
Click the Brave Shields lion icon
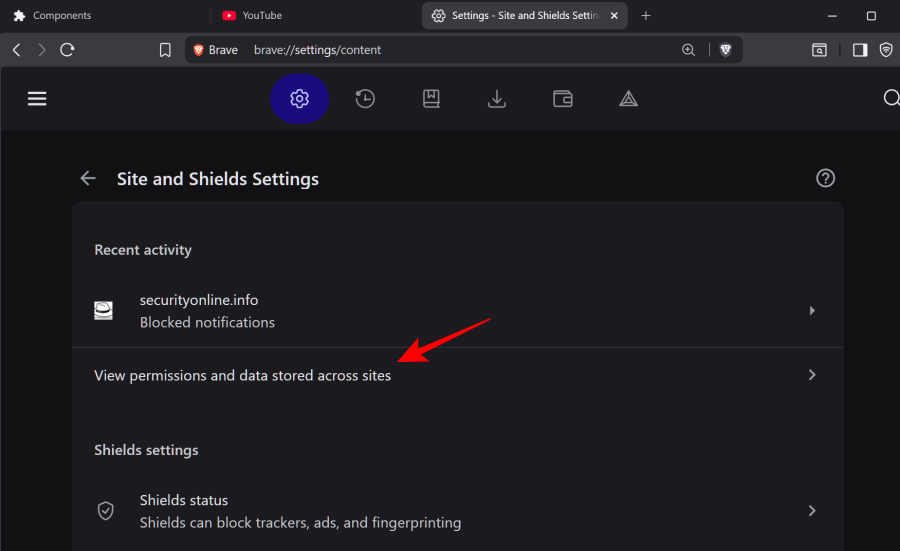tap(725, 50)
